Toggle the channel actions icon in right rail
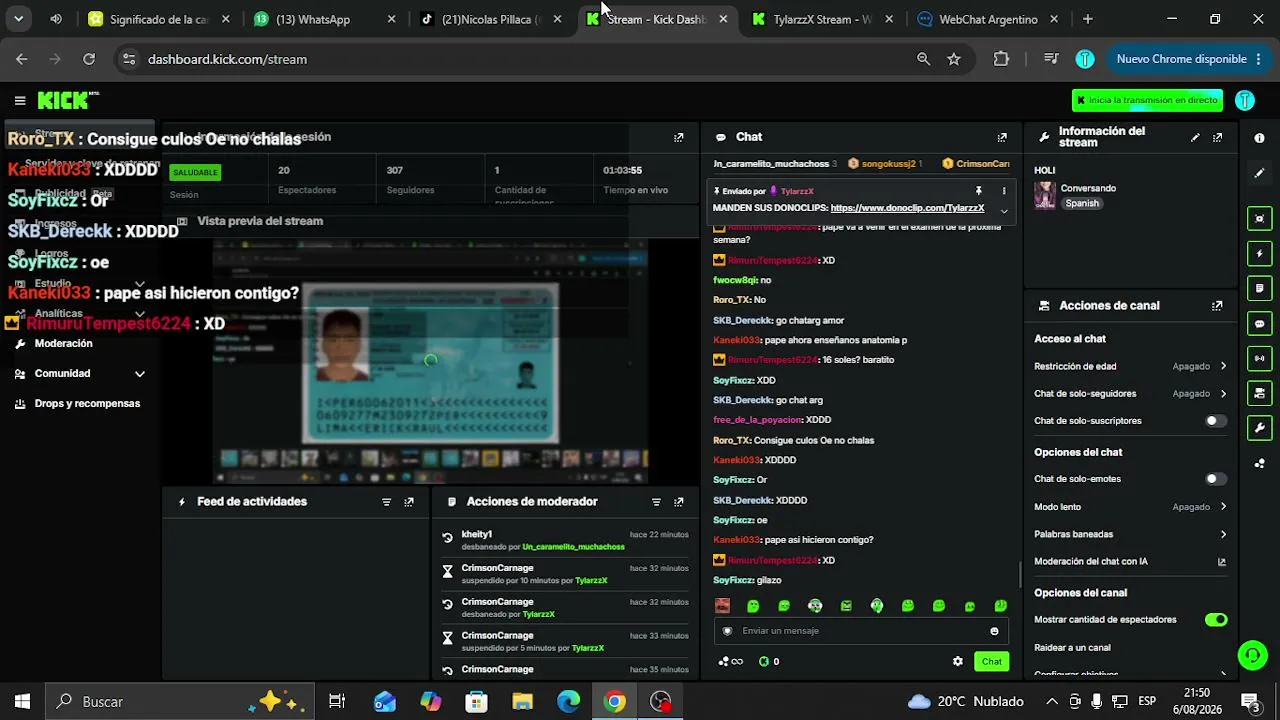This screenshot has height=720, width=1280. pos(1259,393)
